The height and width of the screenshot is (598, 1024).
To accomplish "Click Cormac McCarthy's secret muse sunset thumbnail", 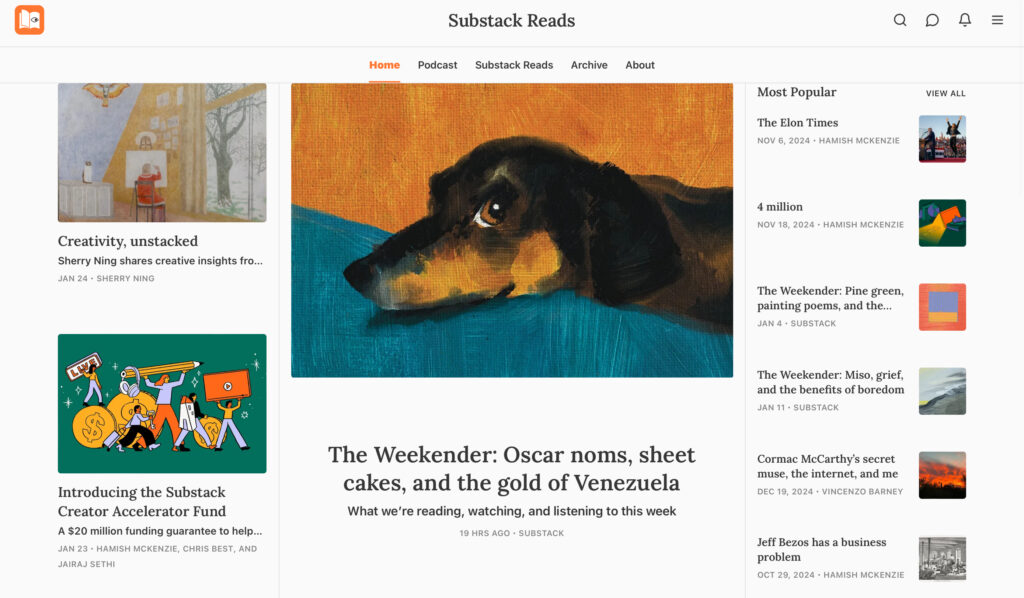I will click(942, 475).
